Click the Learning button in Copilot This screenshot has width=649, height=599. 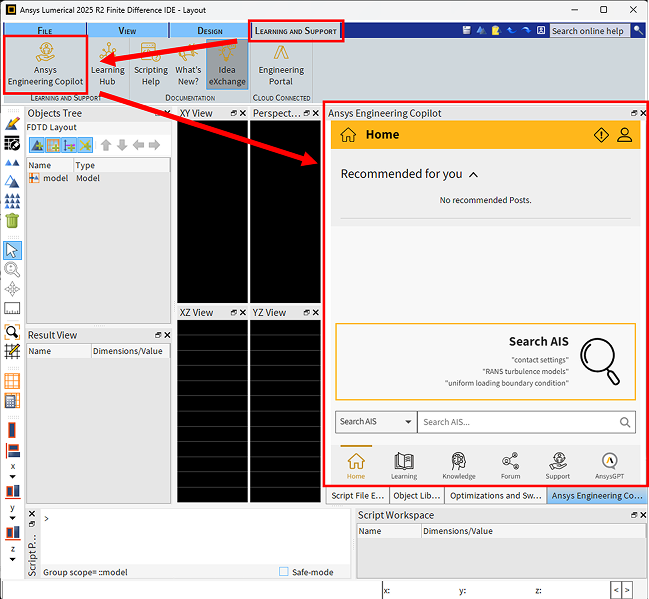click(x=404, y=464)
